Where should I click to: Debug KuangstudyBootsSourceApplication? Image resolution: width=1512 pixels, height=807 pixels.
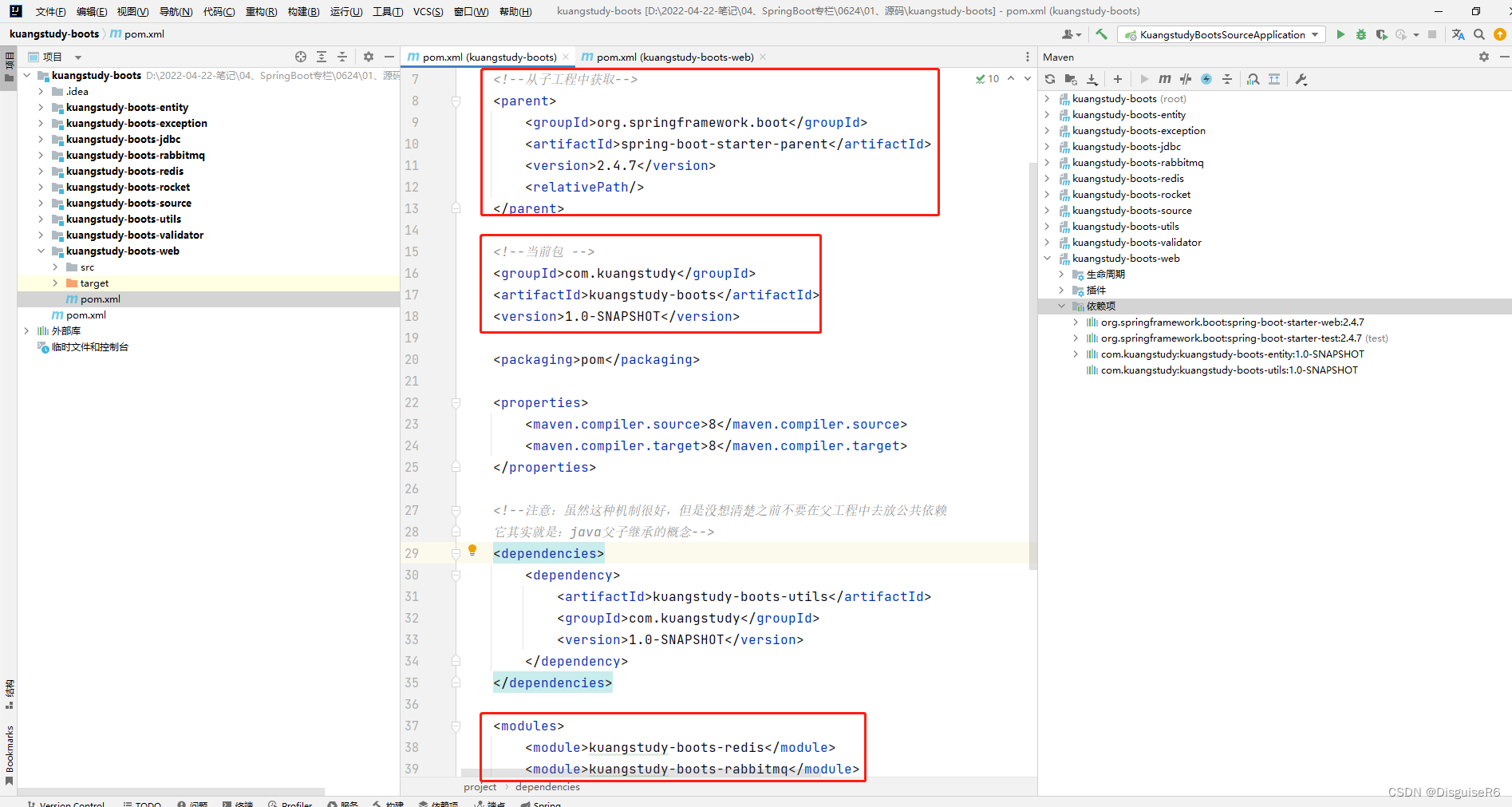tap(1361, 34)
